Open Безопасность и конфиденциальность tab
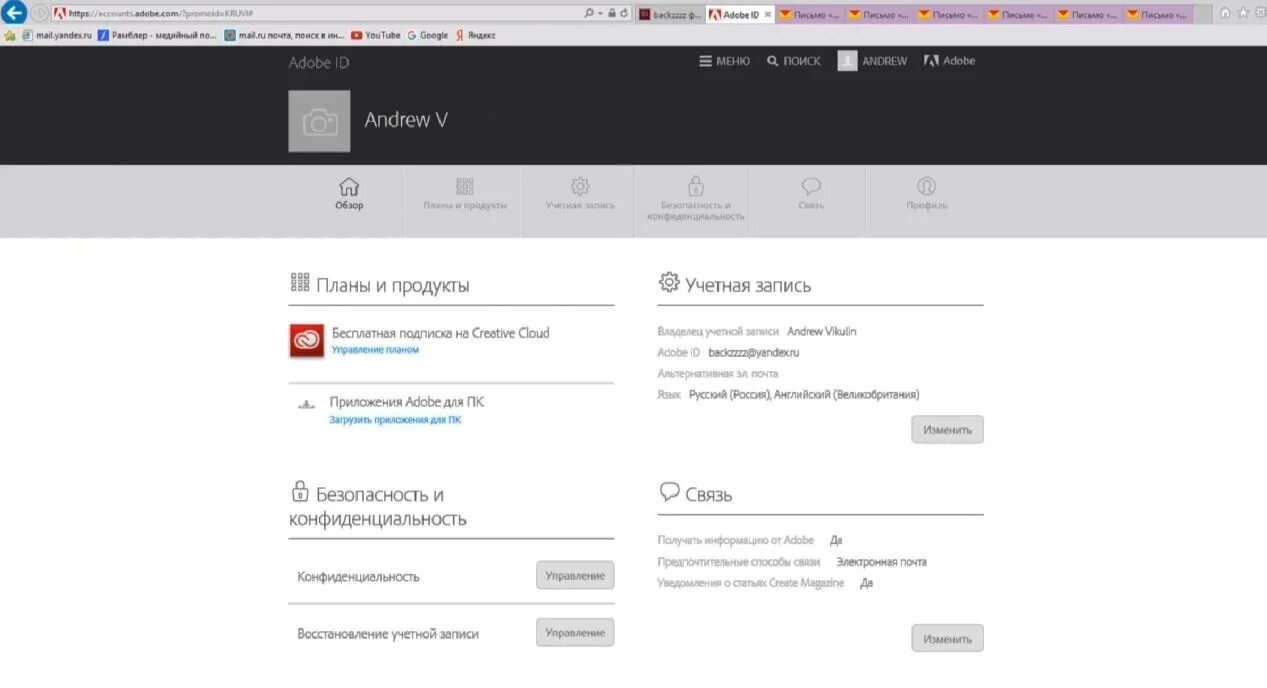 696,198
